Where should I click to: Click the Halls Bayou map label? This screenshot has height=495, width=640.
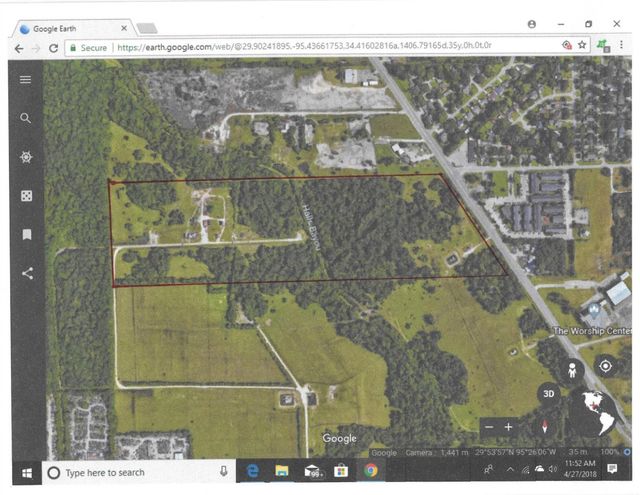311,227
